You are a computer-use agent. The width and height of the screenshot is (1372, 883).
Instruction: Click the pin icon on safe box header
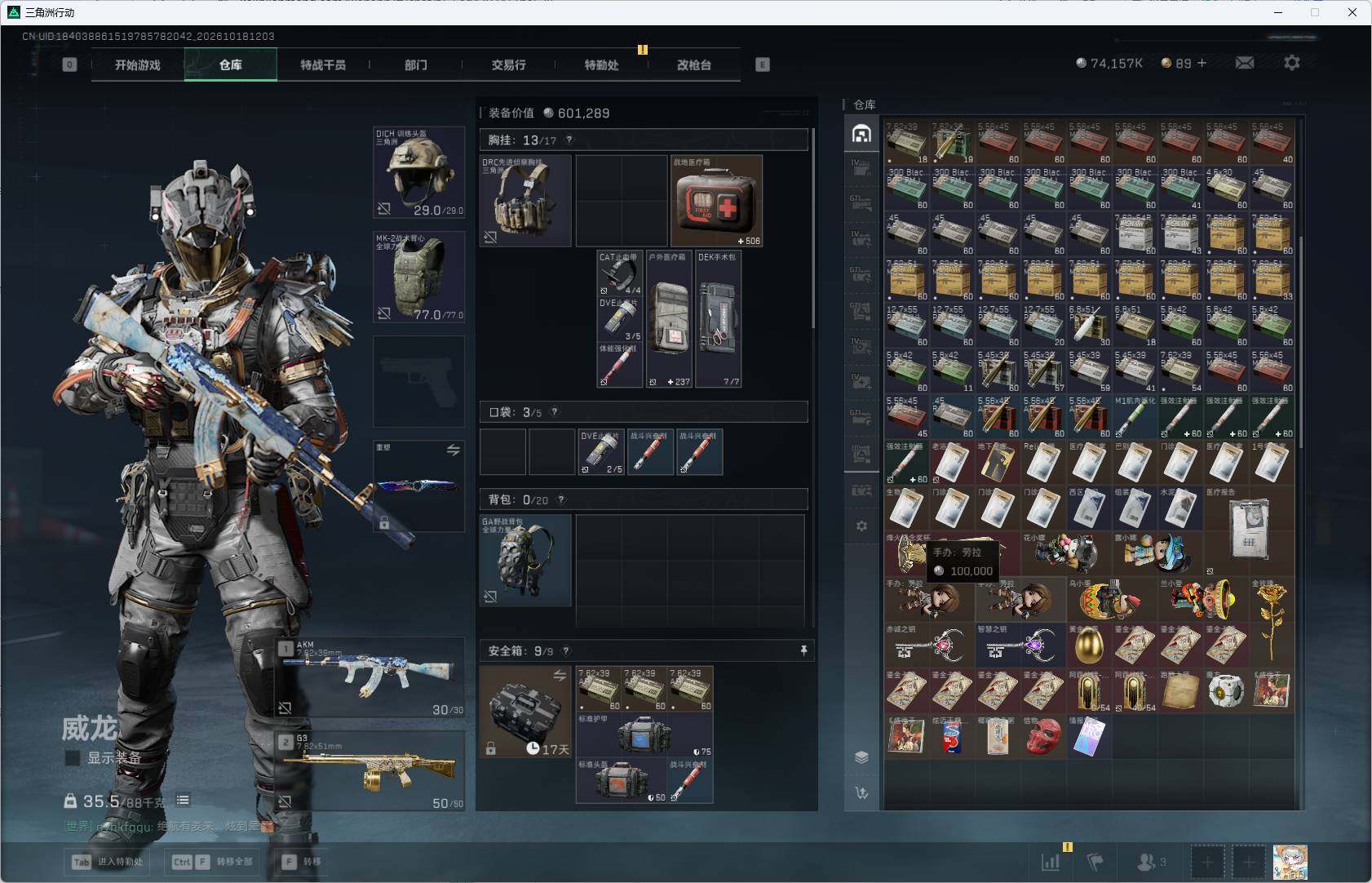click(x=803, y=650)
